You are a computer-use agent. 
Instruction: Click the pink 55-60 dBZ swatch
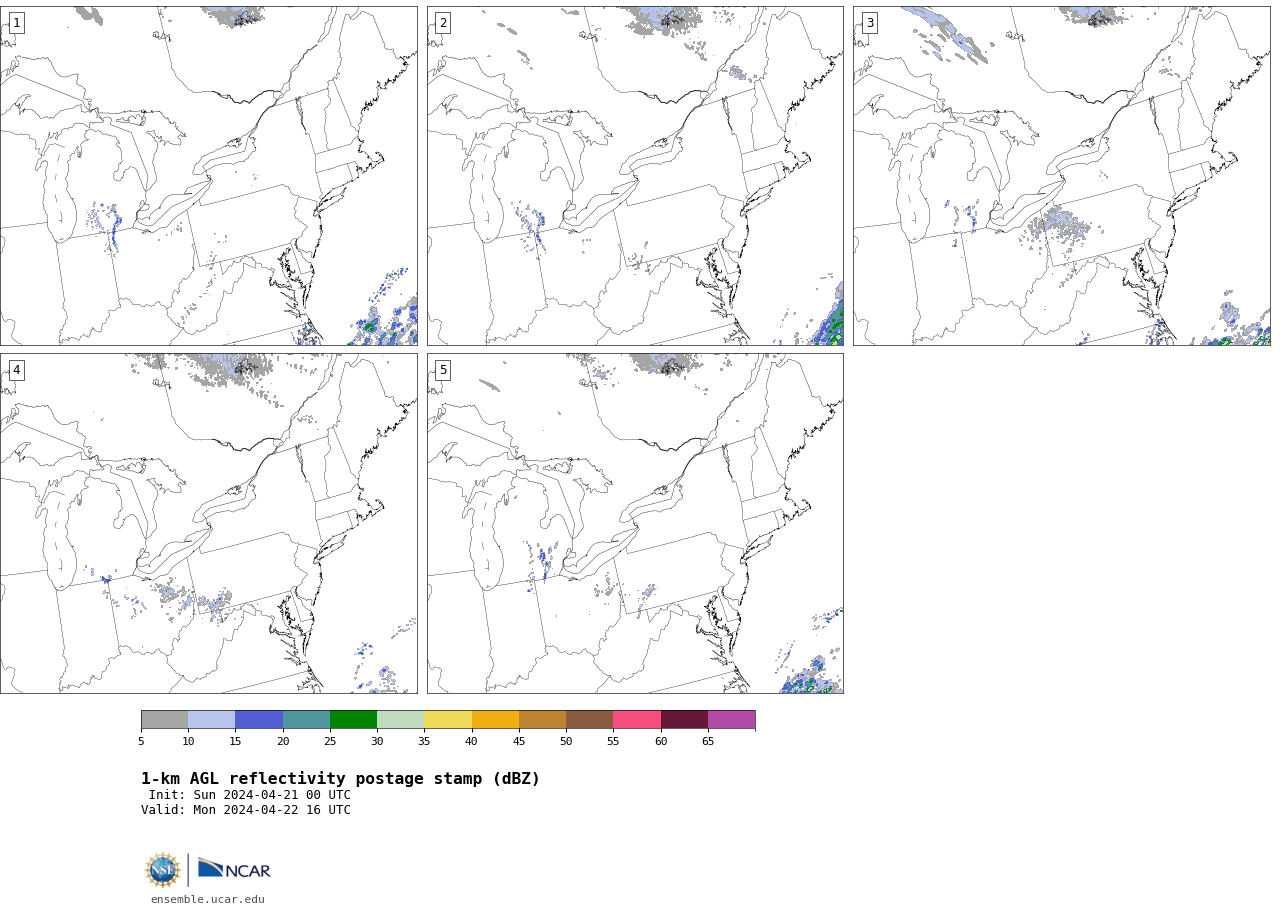637,720
